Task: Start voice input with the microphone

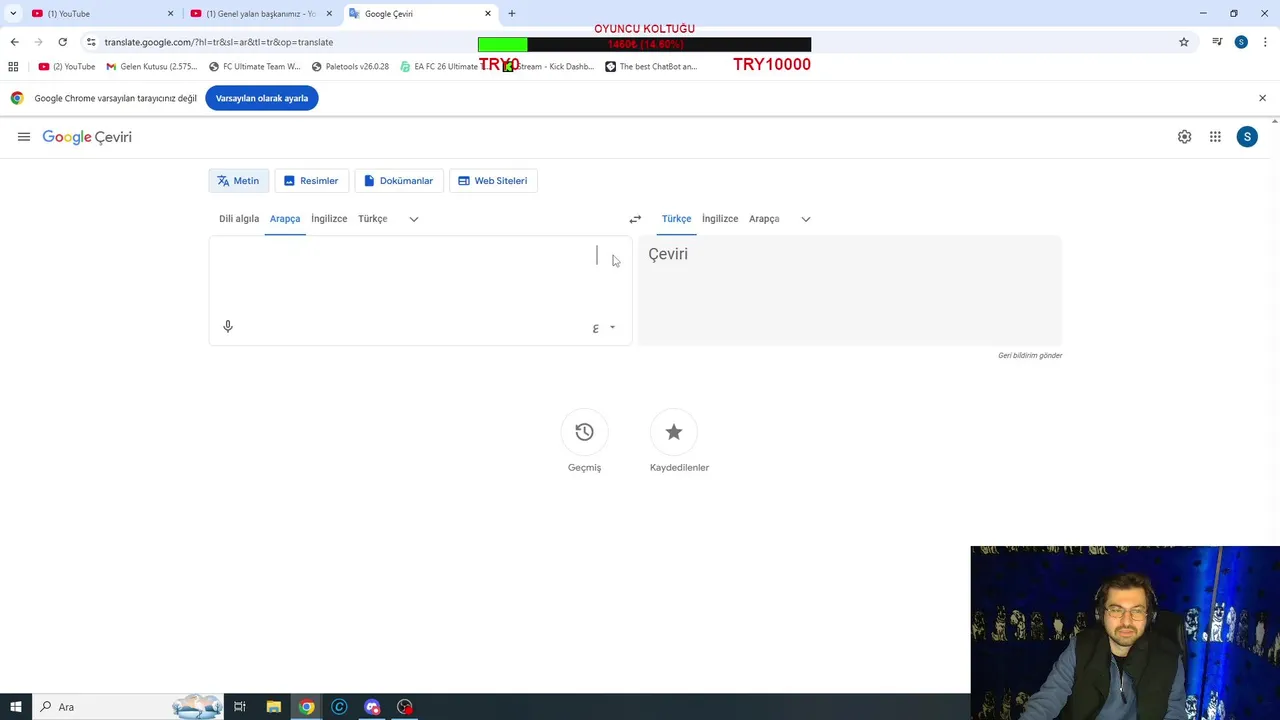Action: tap(228, 326)
